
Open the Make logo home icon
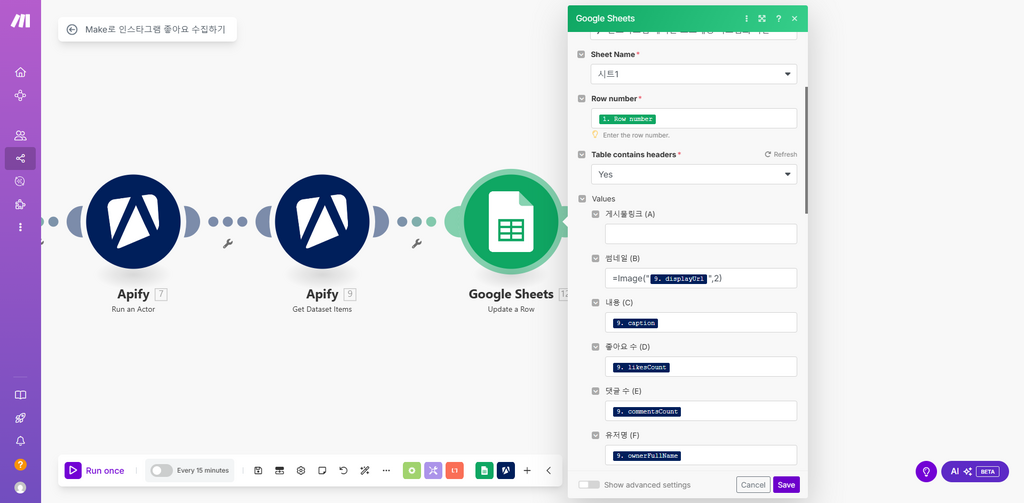pyautogui.click(x=20, y=20)
